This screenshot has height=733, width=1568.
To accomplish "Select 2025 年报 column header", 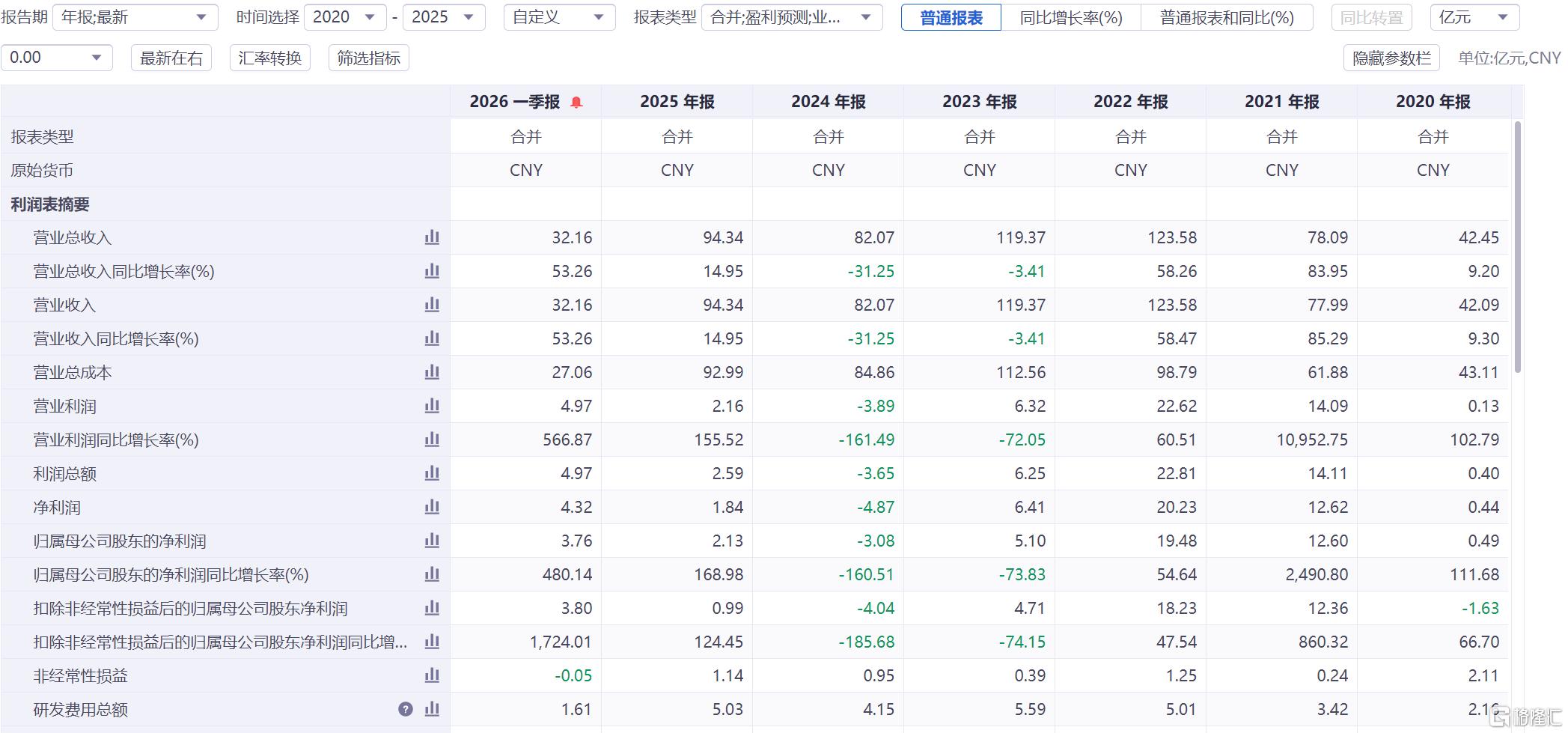I will tap(677, 102).
